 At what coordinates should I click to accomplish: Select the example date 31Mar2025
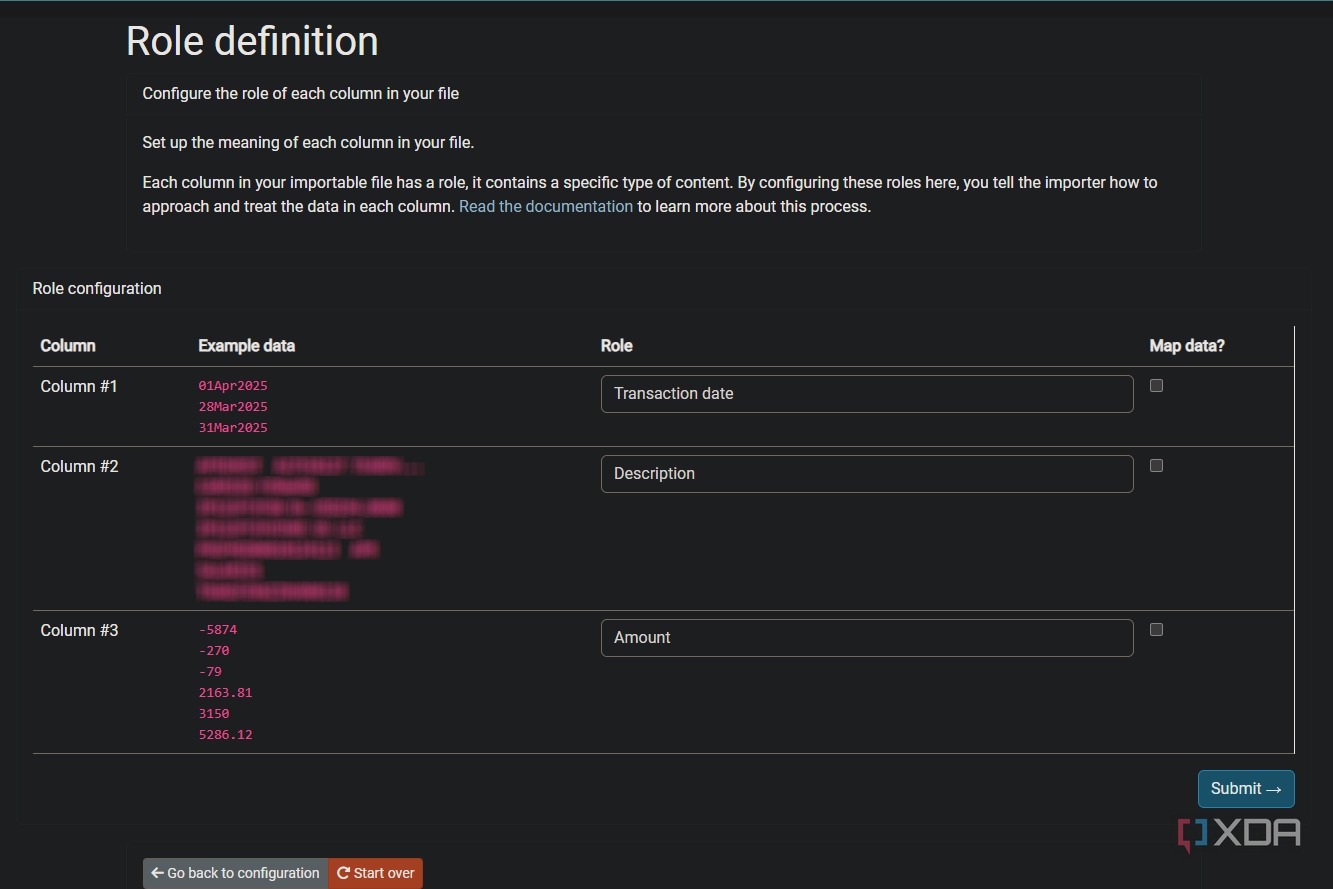(x=233, y=428)
